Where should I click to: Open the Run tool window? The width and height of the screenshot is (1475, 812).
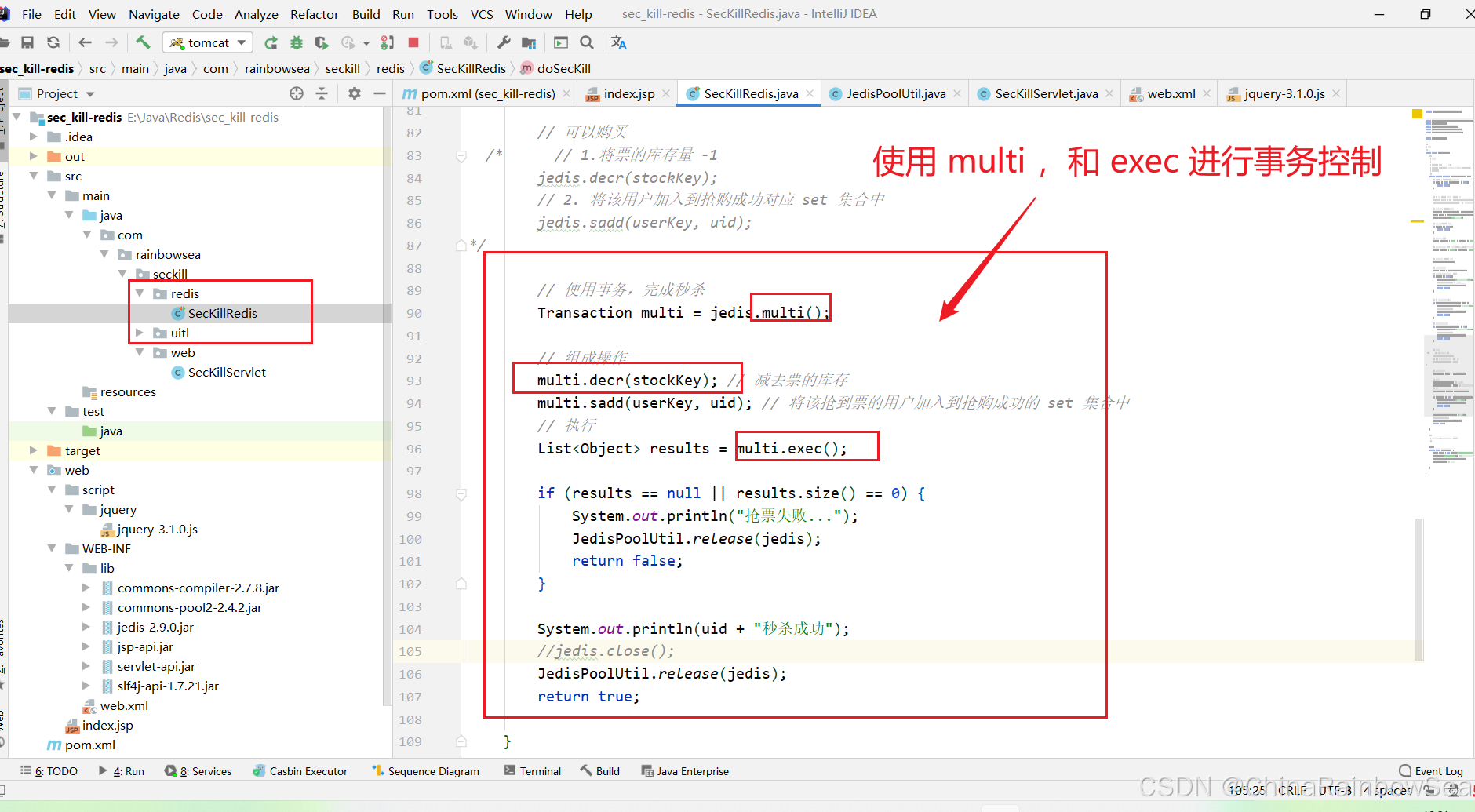[x=122, y=771]
